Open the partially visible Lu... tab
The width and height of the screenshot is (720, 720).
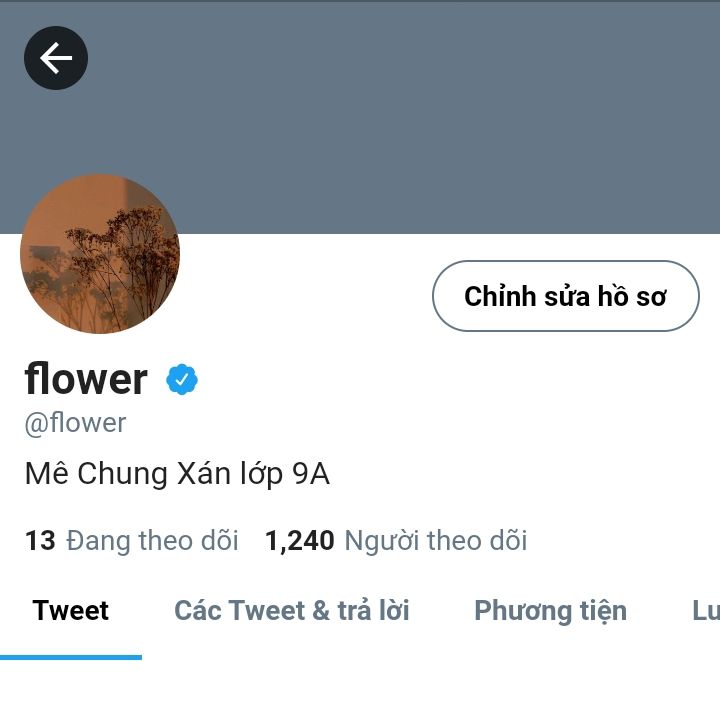coord(706,610)
